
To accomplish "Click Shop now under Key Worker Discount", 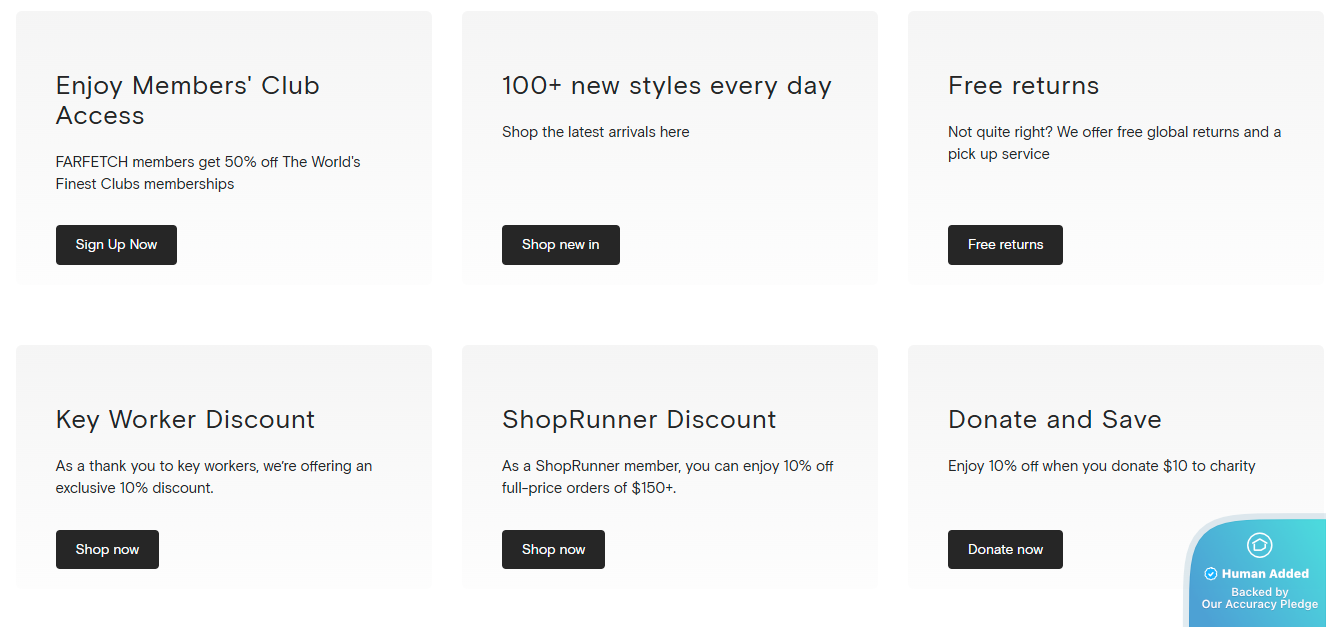I will point(107,549).
